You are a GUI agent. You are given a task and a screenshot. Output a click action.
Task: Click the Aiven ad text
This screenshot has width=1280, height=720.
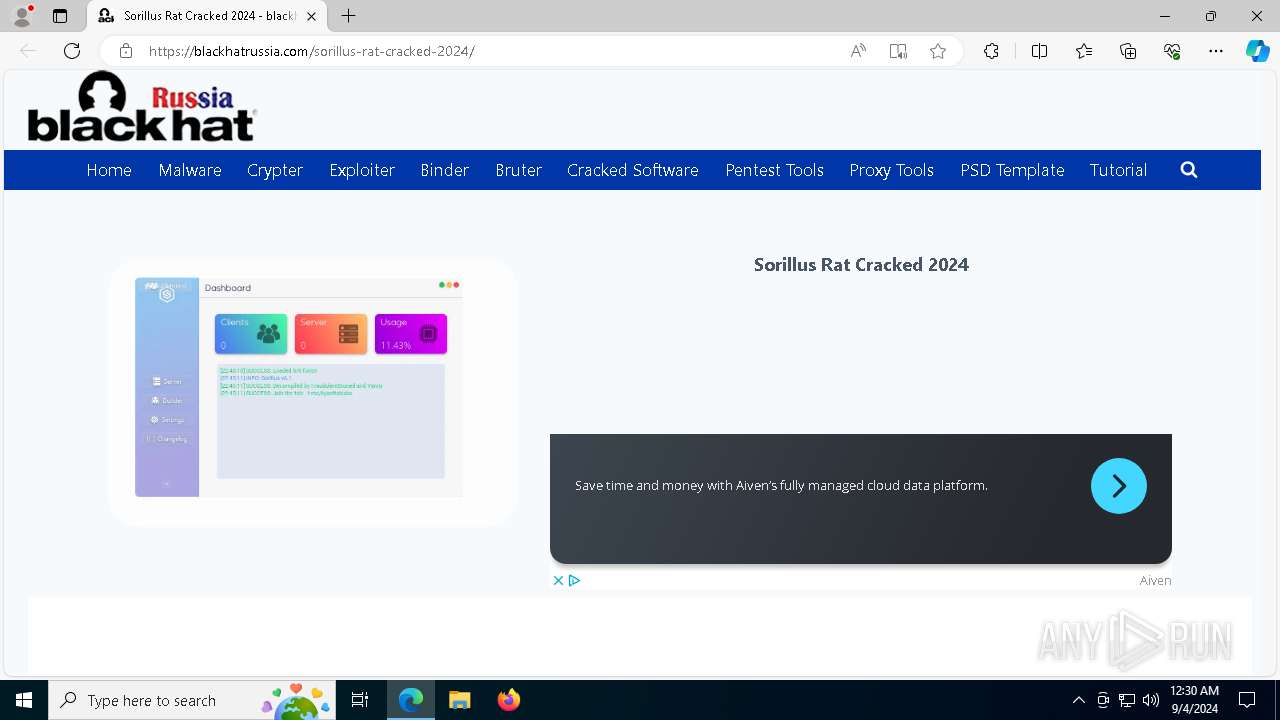(781, 485)
